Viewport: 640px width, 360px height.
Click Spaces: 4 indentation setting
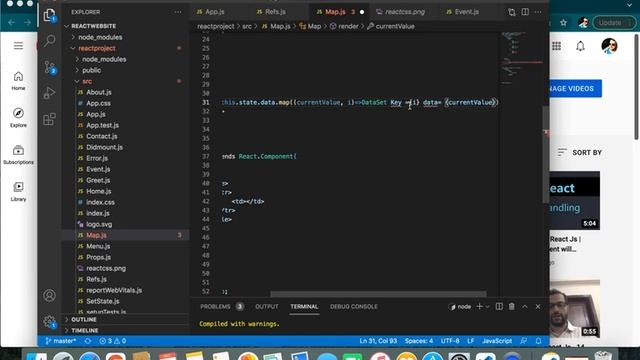419,341
